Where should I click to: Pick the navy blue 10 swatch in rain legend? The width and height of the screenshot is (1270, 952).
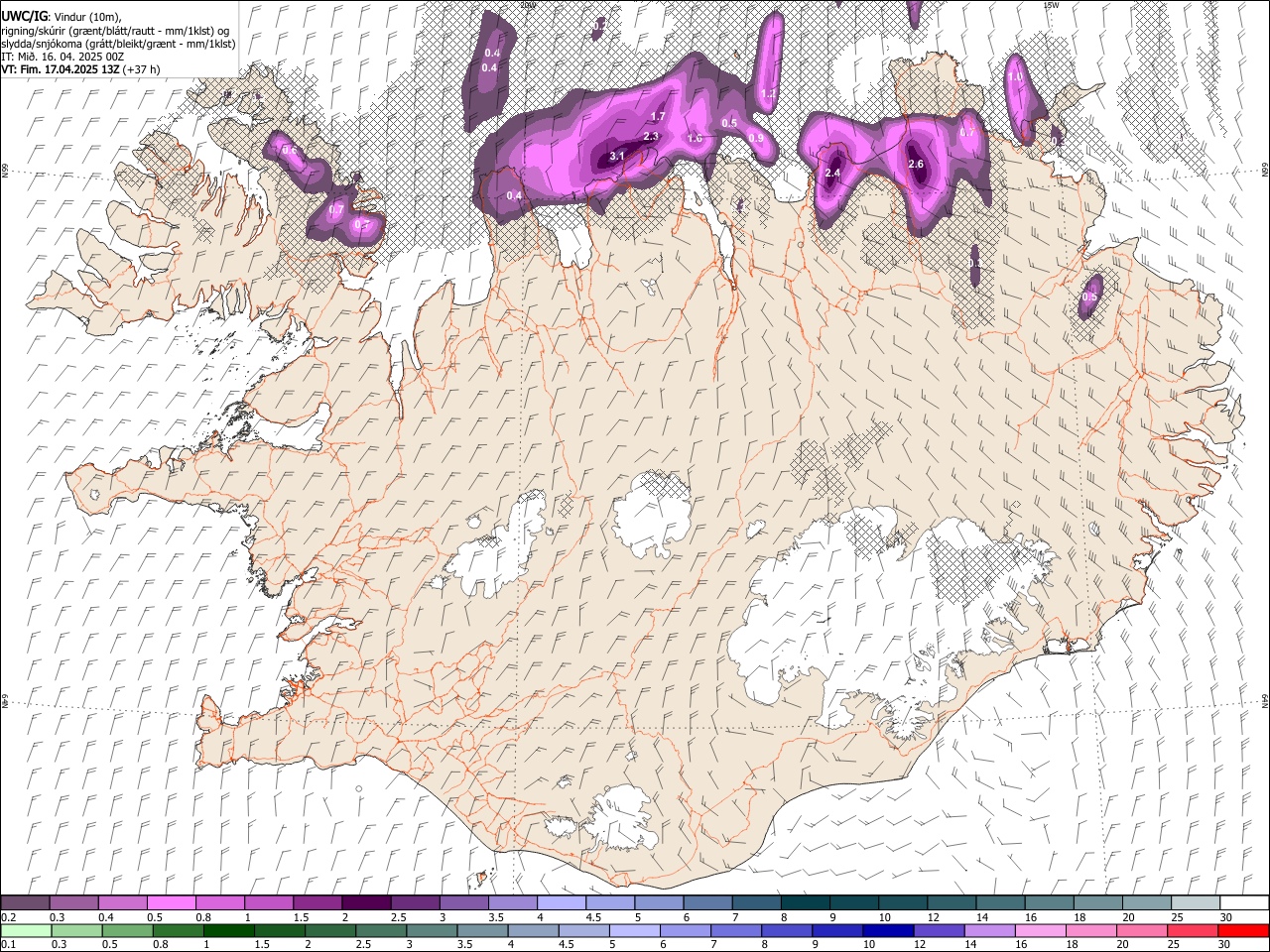(888, 930)
